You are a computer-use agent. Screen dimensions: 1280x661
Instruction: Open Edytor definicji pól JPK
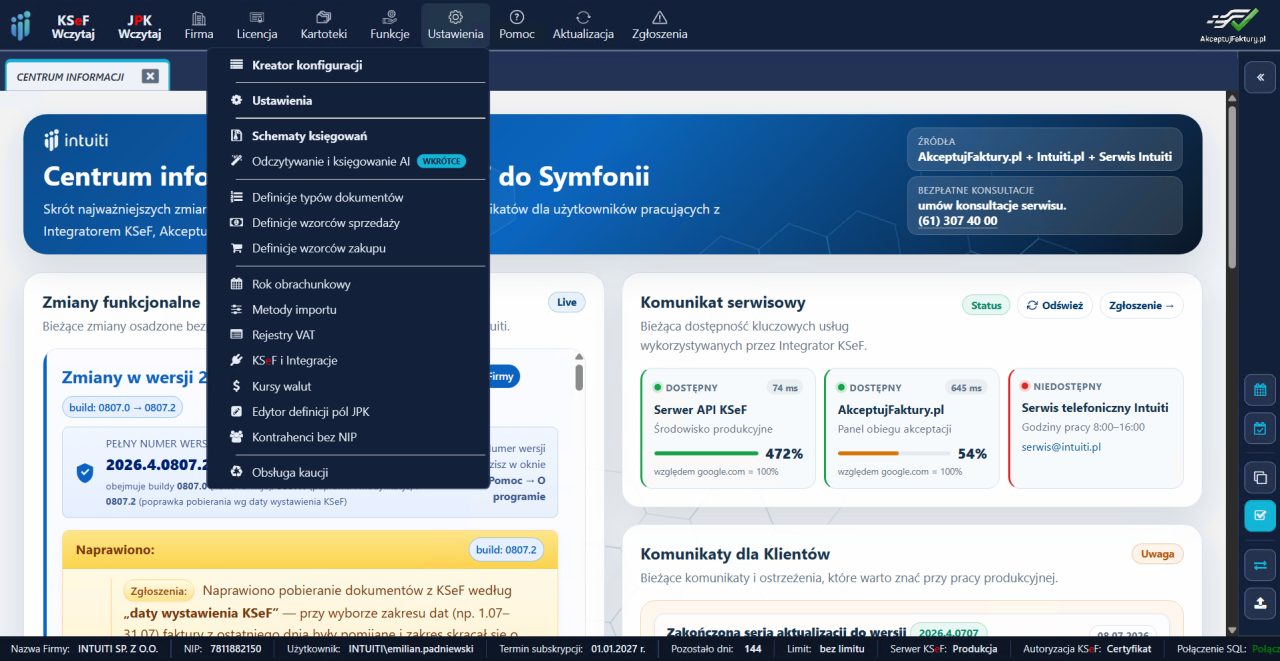click(347, 411)
